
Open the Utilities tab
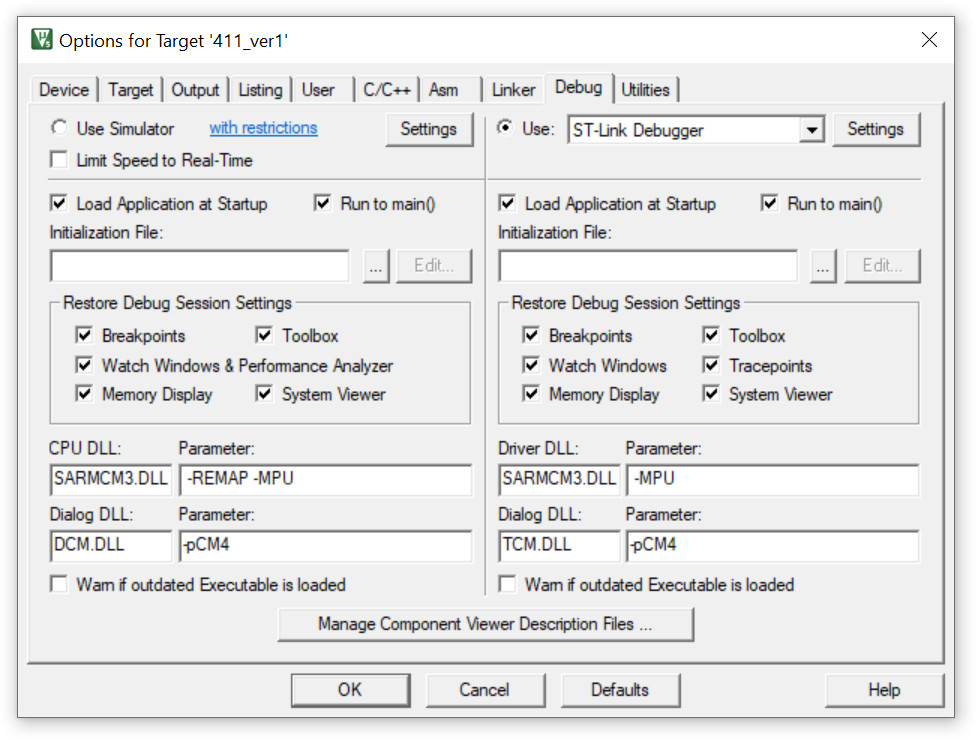pos(645,90)
